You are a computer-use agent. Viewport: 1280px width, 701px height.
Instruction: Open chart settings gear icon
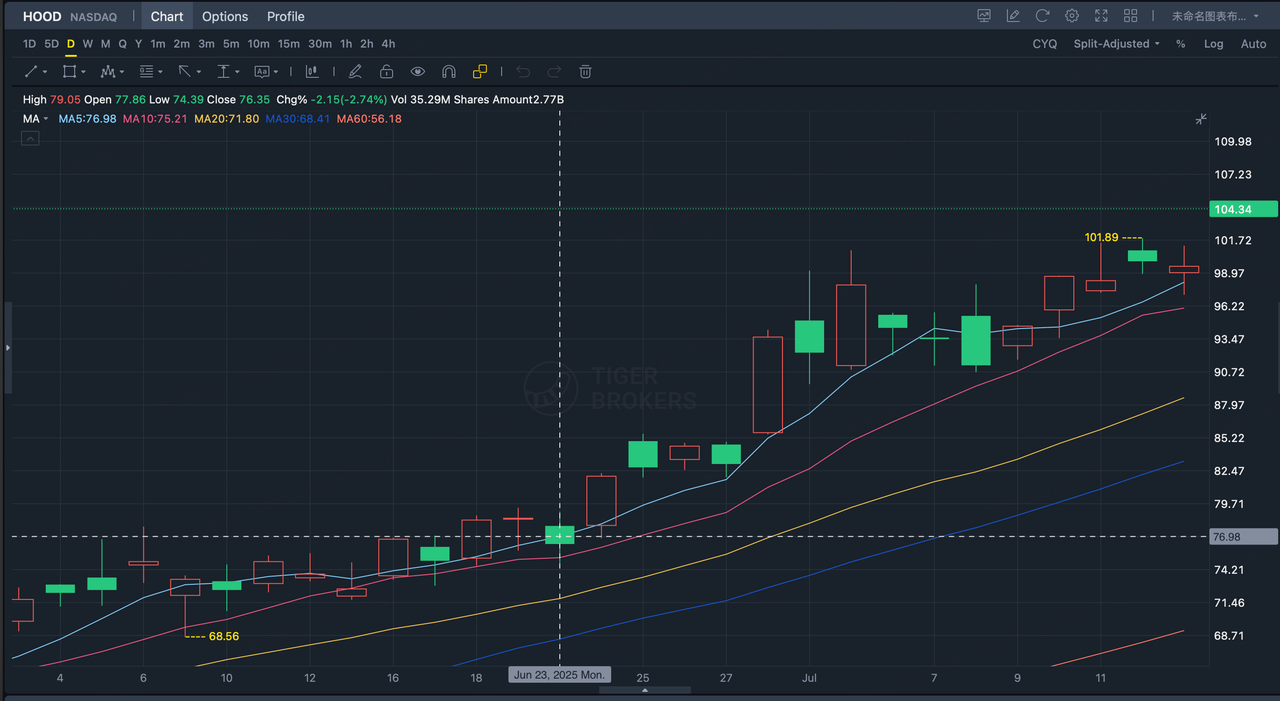pyautogui.click(x=1072, y=16)
